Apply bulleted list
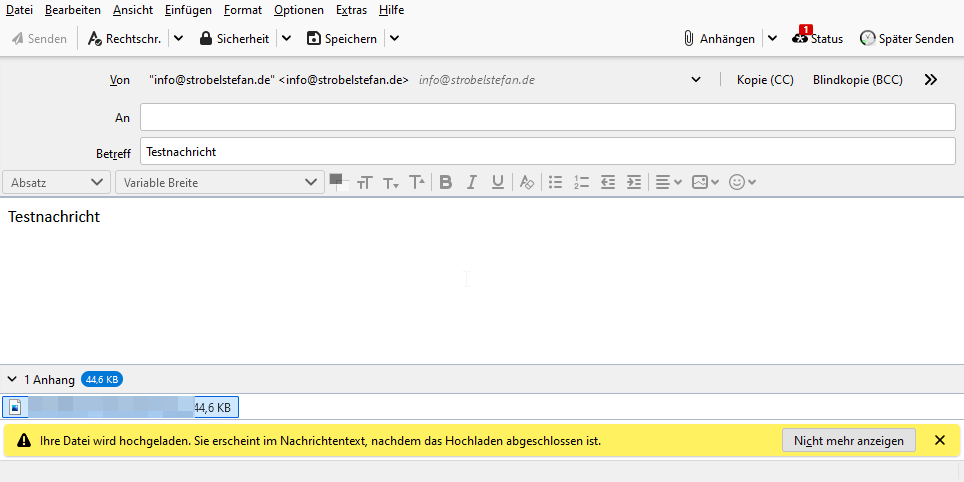Viewport: 964px width, 482px height. coord(555,182)
